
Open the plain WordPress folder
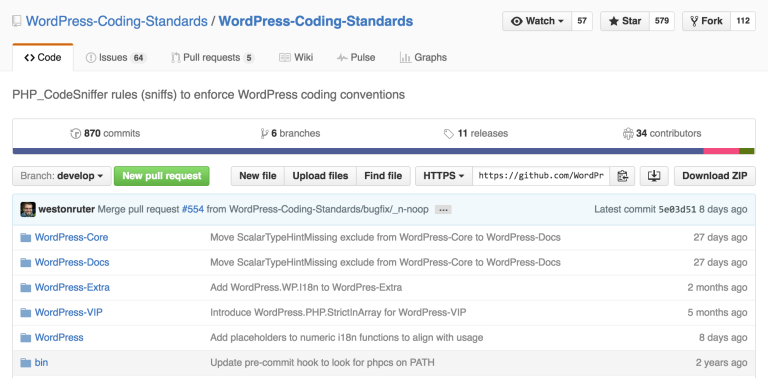point(59,337)
